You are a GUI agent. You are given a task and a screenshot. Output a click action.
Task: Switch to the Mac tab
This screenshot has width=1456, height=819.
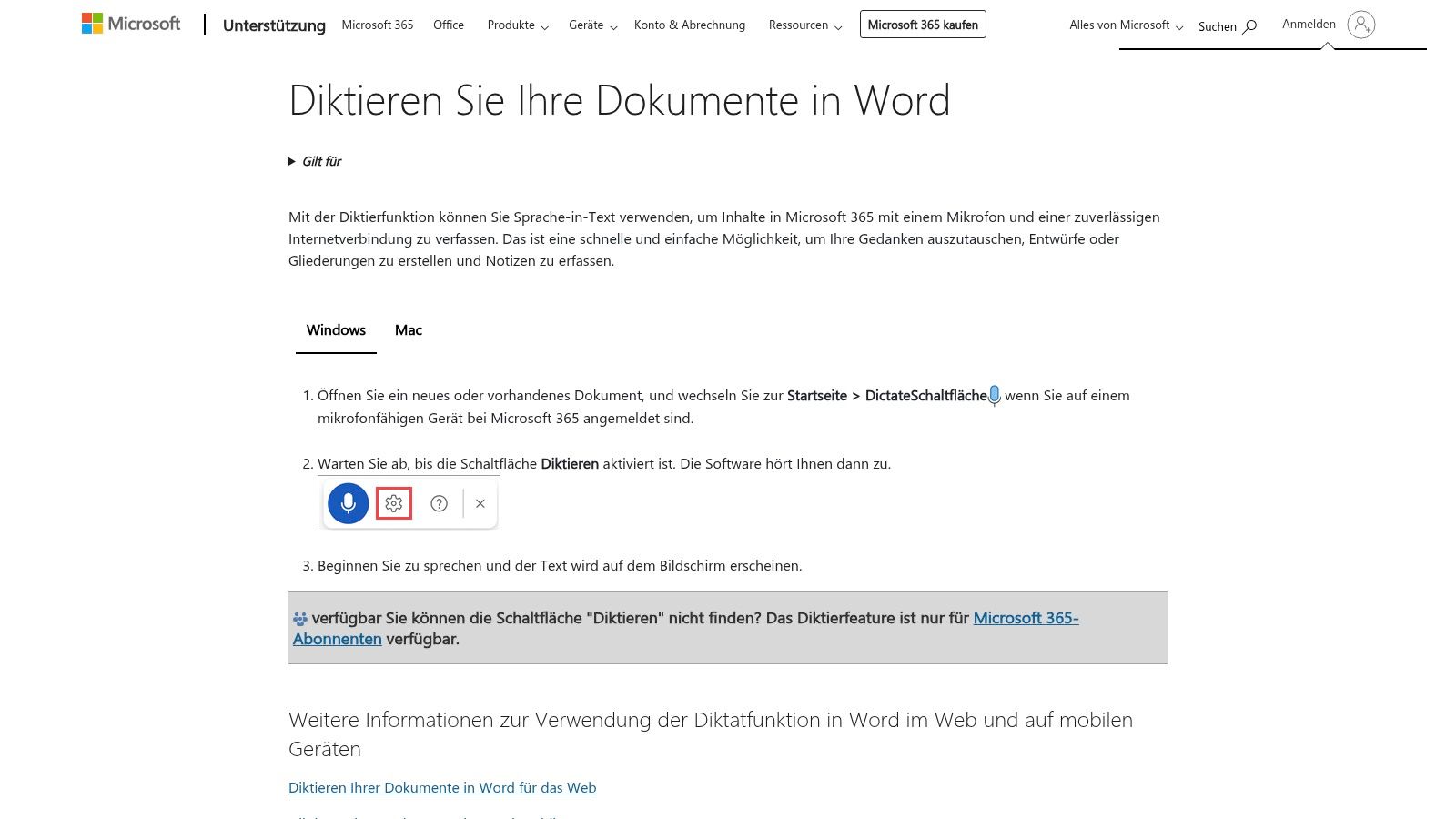tap(409, 330)
